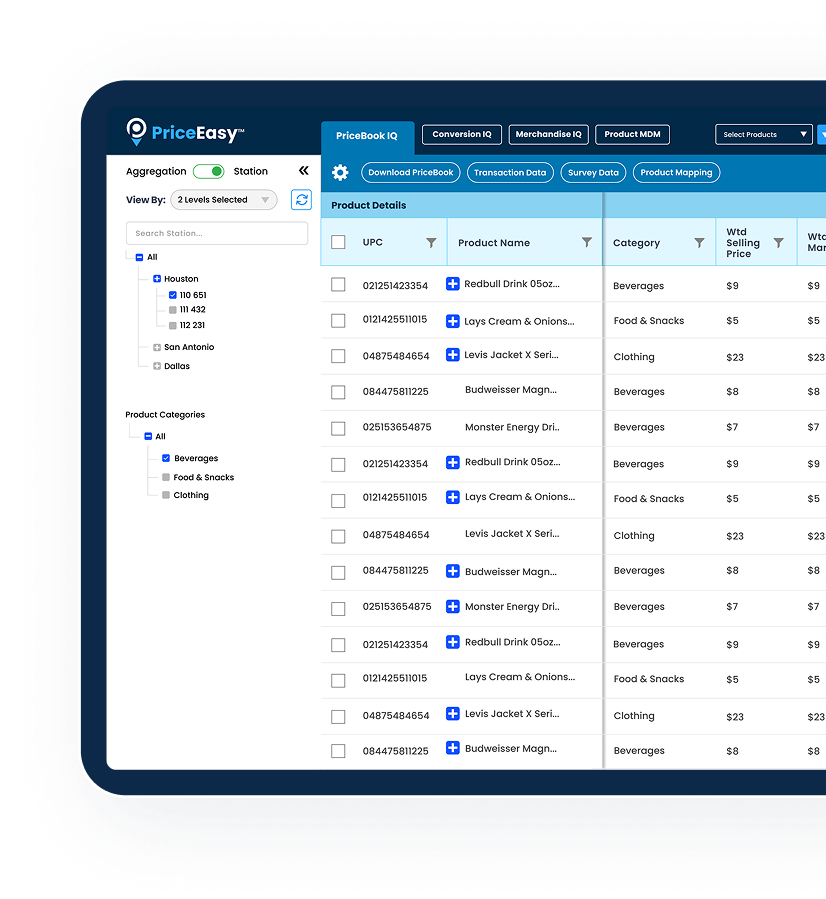Open the Category column filter
Screen dimensions: 826x899
699,243
